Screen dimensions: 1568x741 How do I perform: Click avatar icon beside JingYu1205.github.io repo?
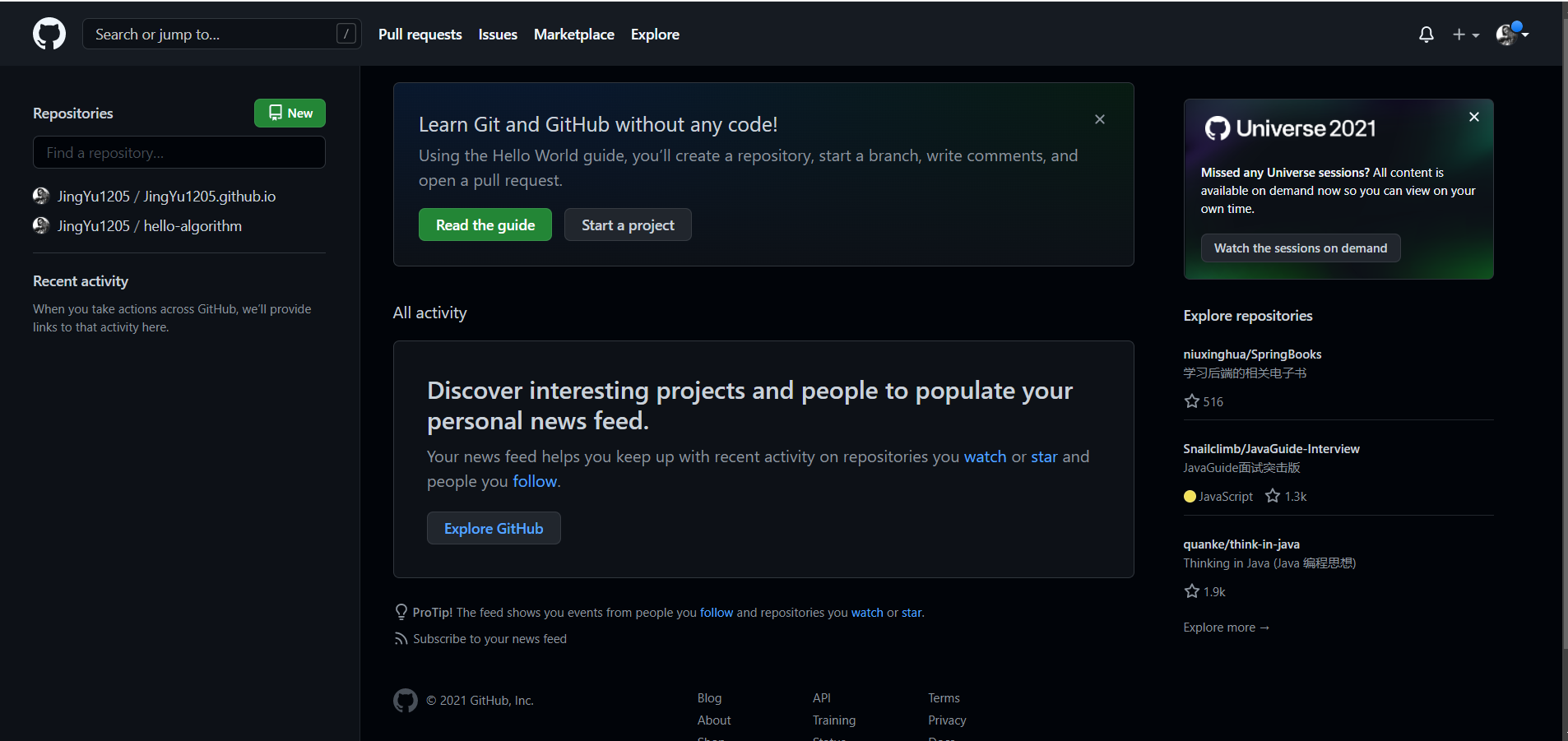pyautogui.click(x=41, y=196)
